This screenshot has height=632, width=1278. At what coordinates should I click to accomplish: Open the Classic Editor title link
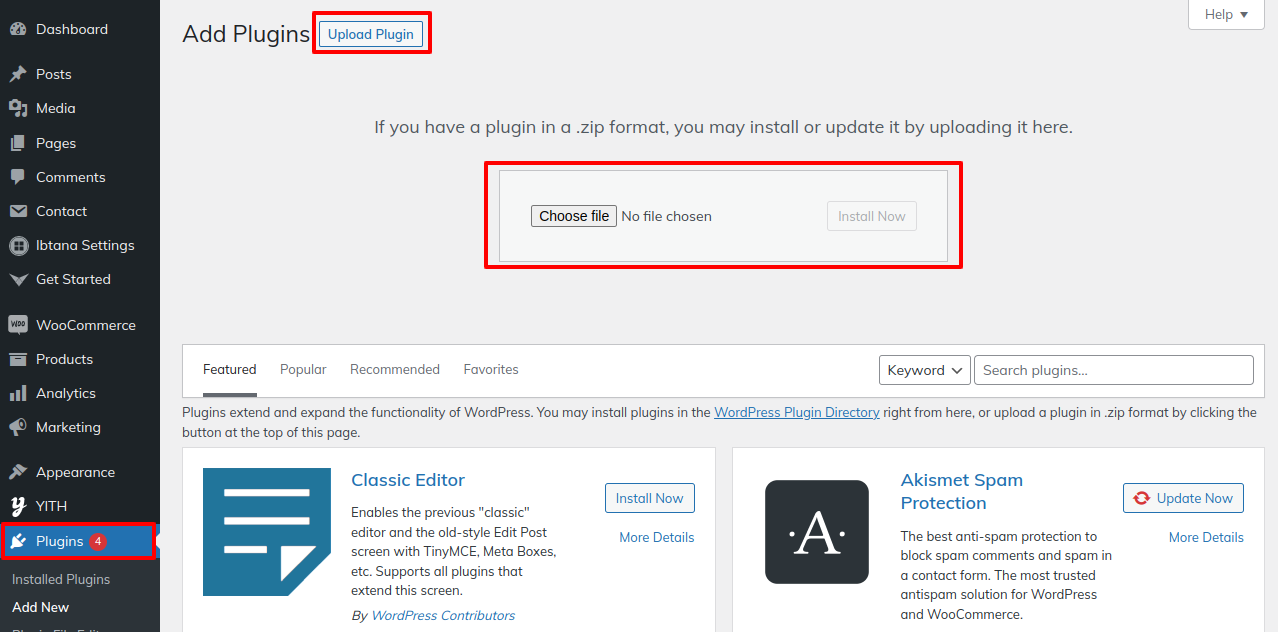[x=408, y=480]
